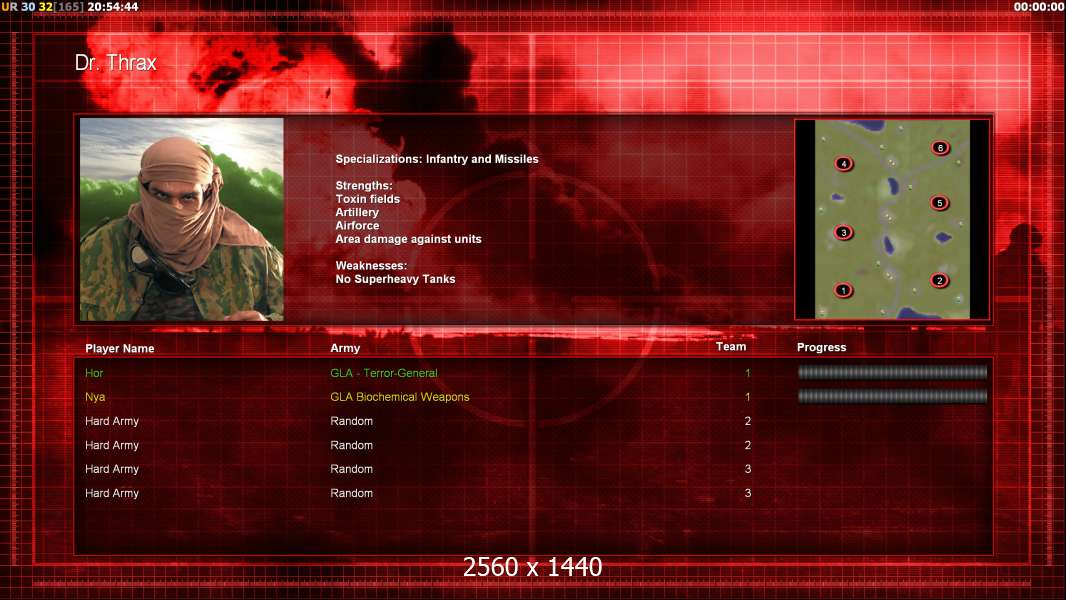Screen dimensions: 1066x600
Task: Click Specializations: Infantry and Missiles text
Action: tap(436, 159)
